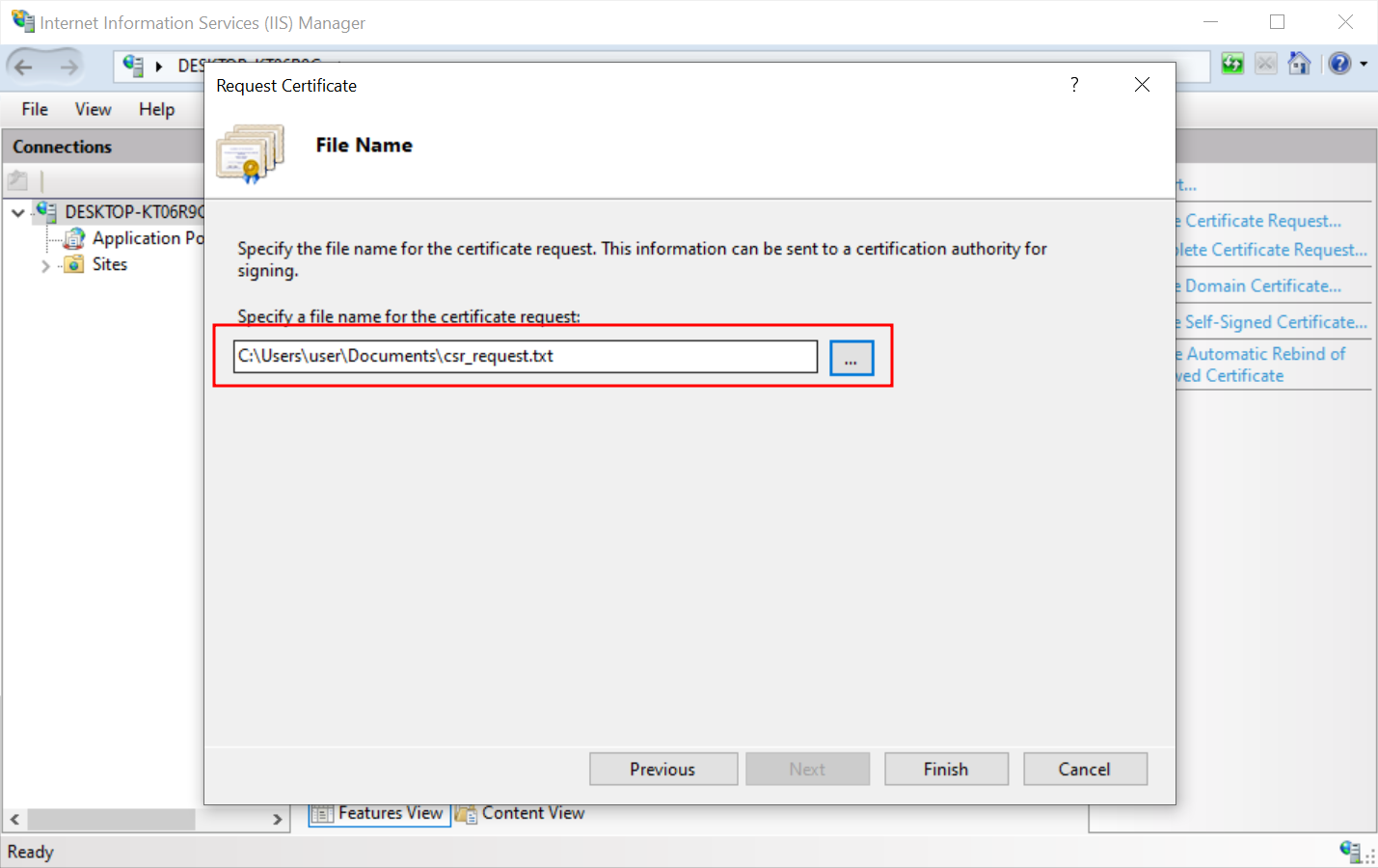The image size is (1378, 868).
Task: Click the Back navigation arrow in IIS Manager
Action: [24, 67]
